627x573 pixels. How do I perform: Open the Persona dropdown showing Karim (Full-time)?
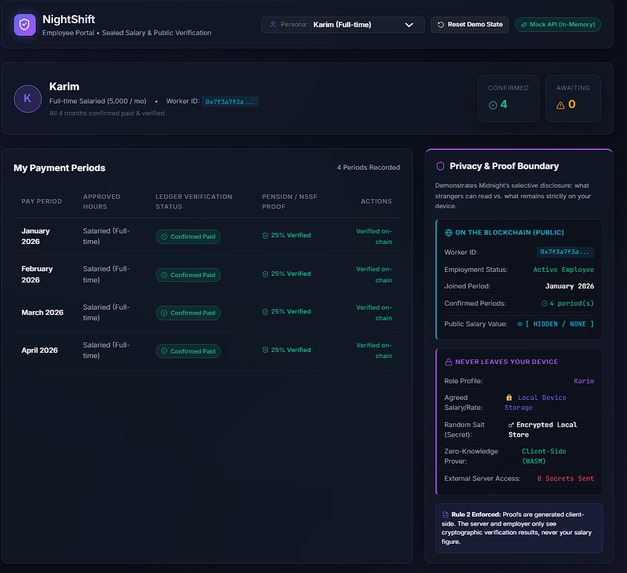343,25
